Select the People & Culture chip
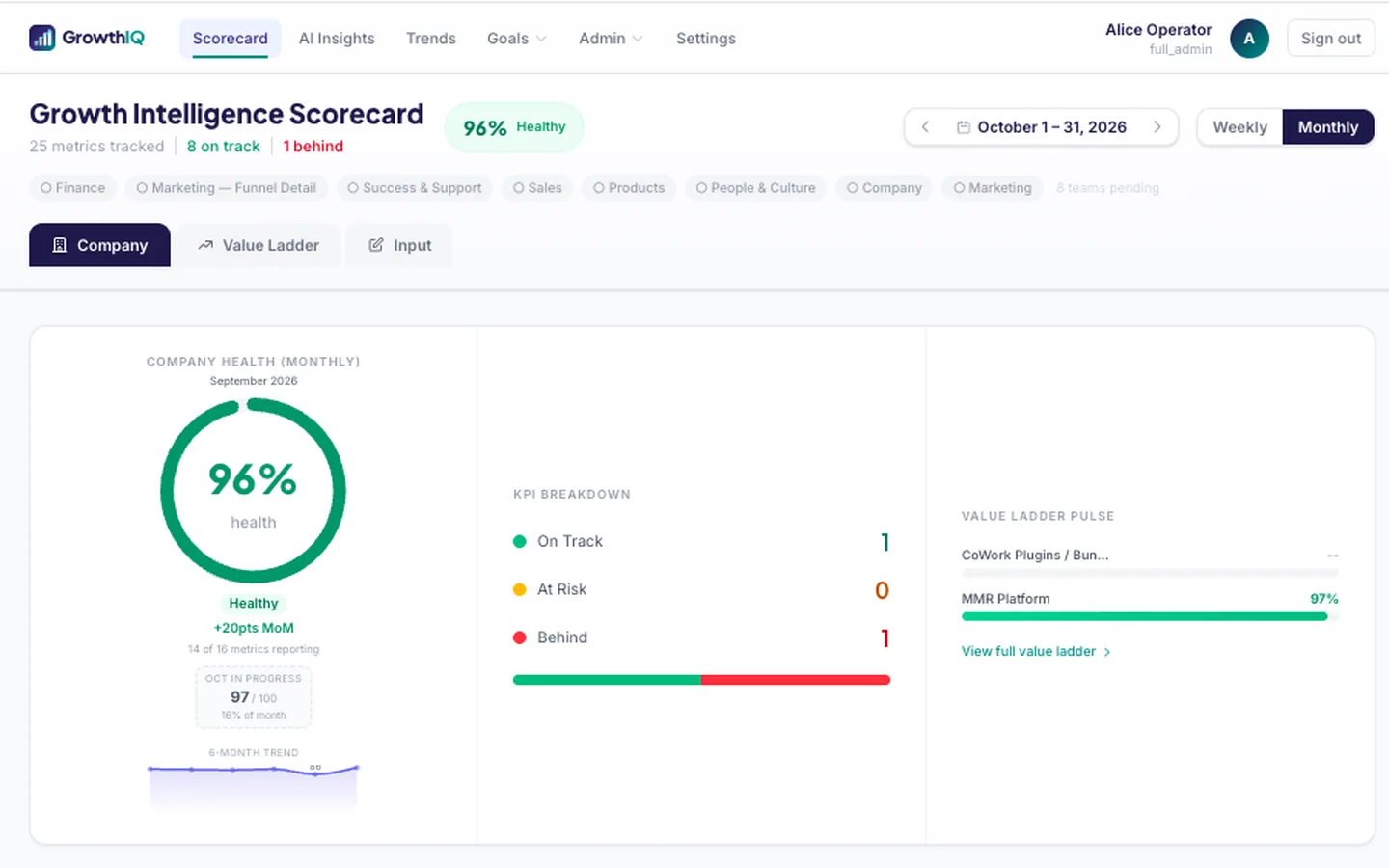Screen dimensions: 1389x868 coord(756,188)
